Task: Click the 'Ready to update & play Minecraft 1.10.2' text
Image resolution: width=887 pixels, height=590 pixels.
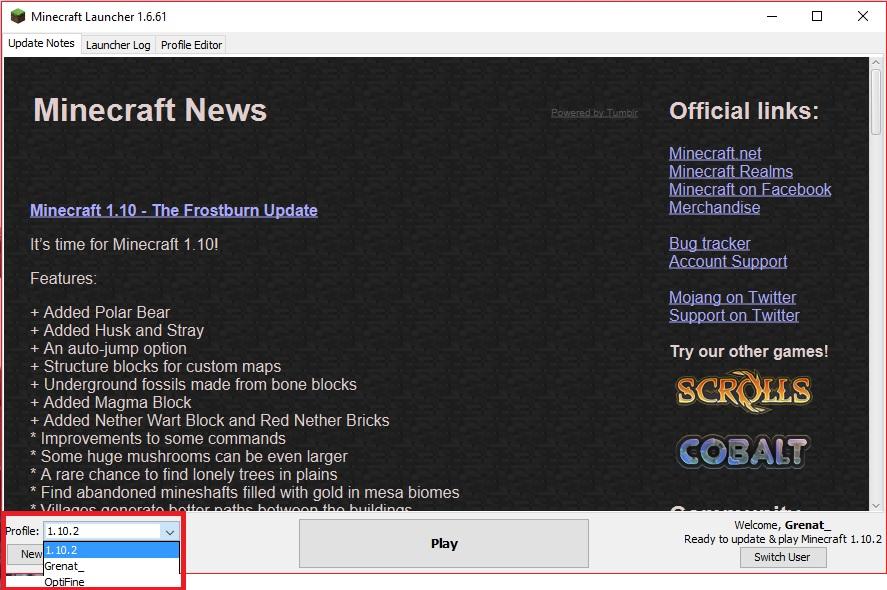Action: tap(782, 539)
